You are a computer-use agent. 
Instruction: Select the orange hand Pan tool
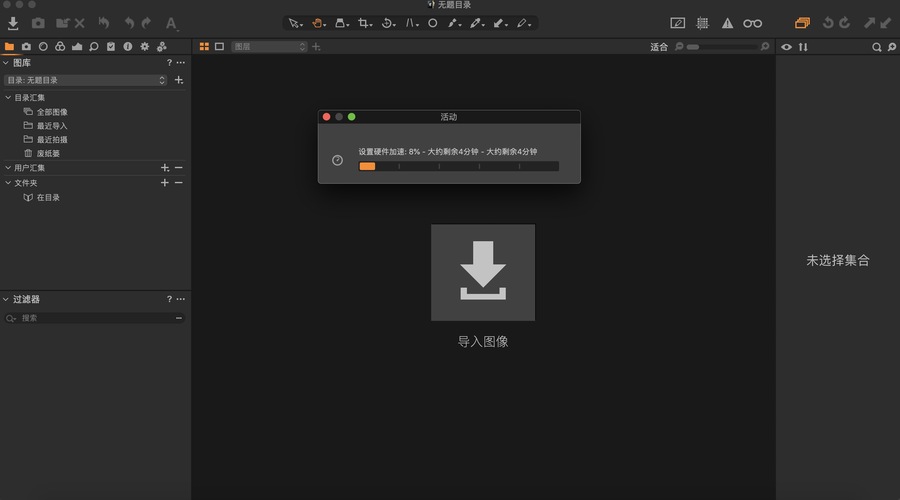click(x=319, y=24)
